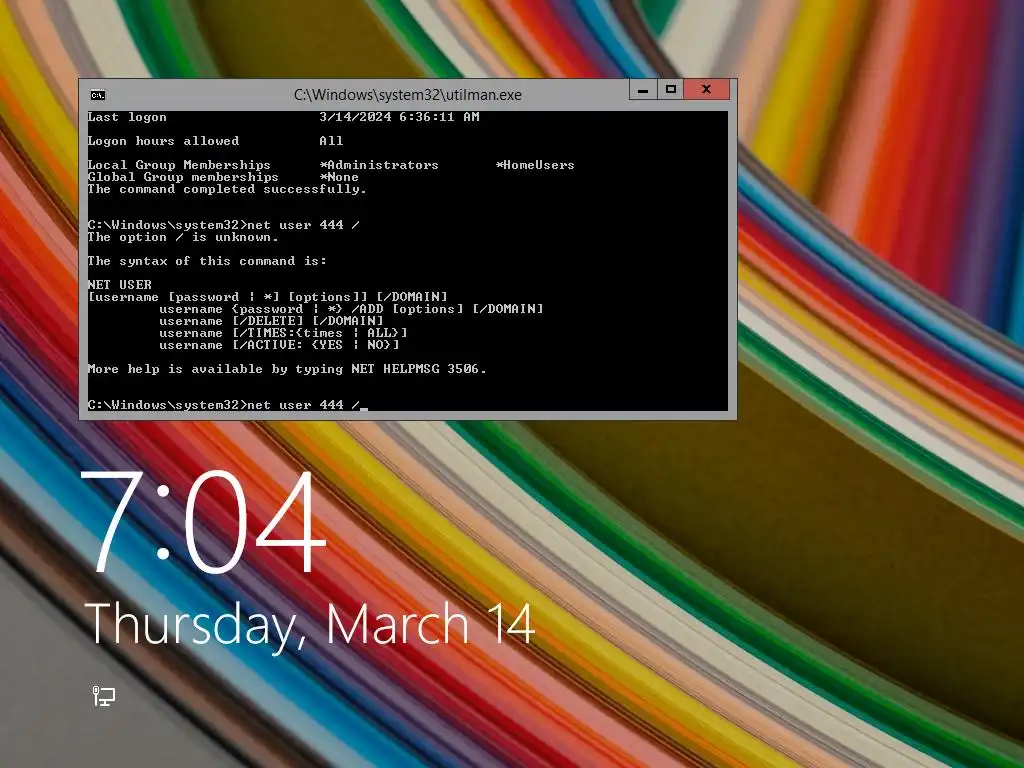The width and height of the screenshot is (1024, 768).
Task: Click the text 'Last logon'
Action: 127,117
